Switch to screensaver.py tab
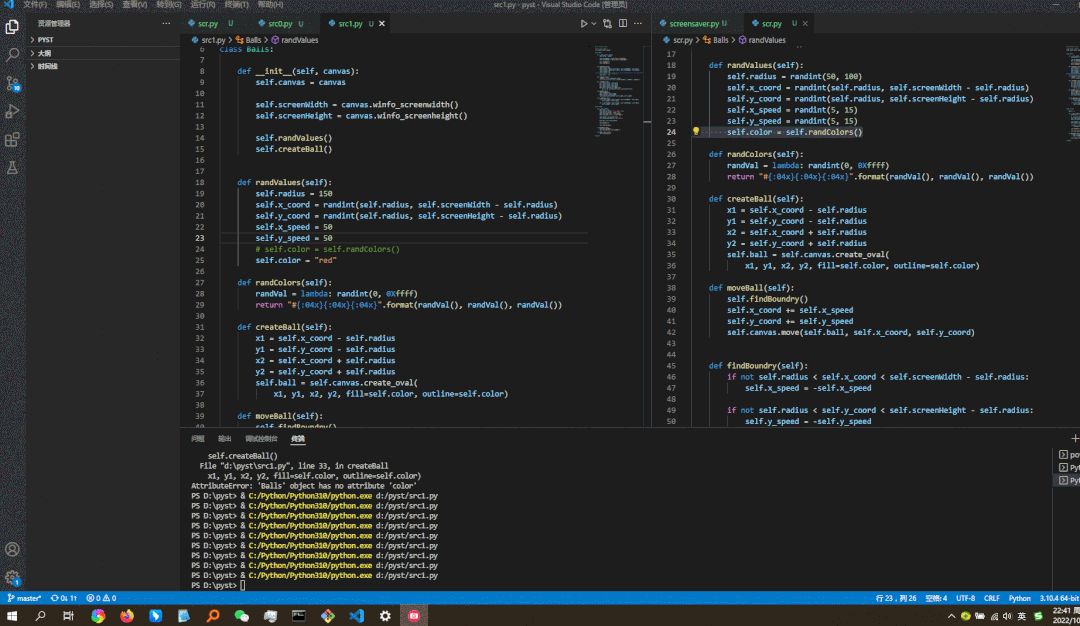Viewport: 1080px width, 626px height. point(694,23)
